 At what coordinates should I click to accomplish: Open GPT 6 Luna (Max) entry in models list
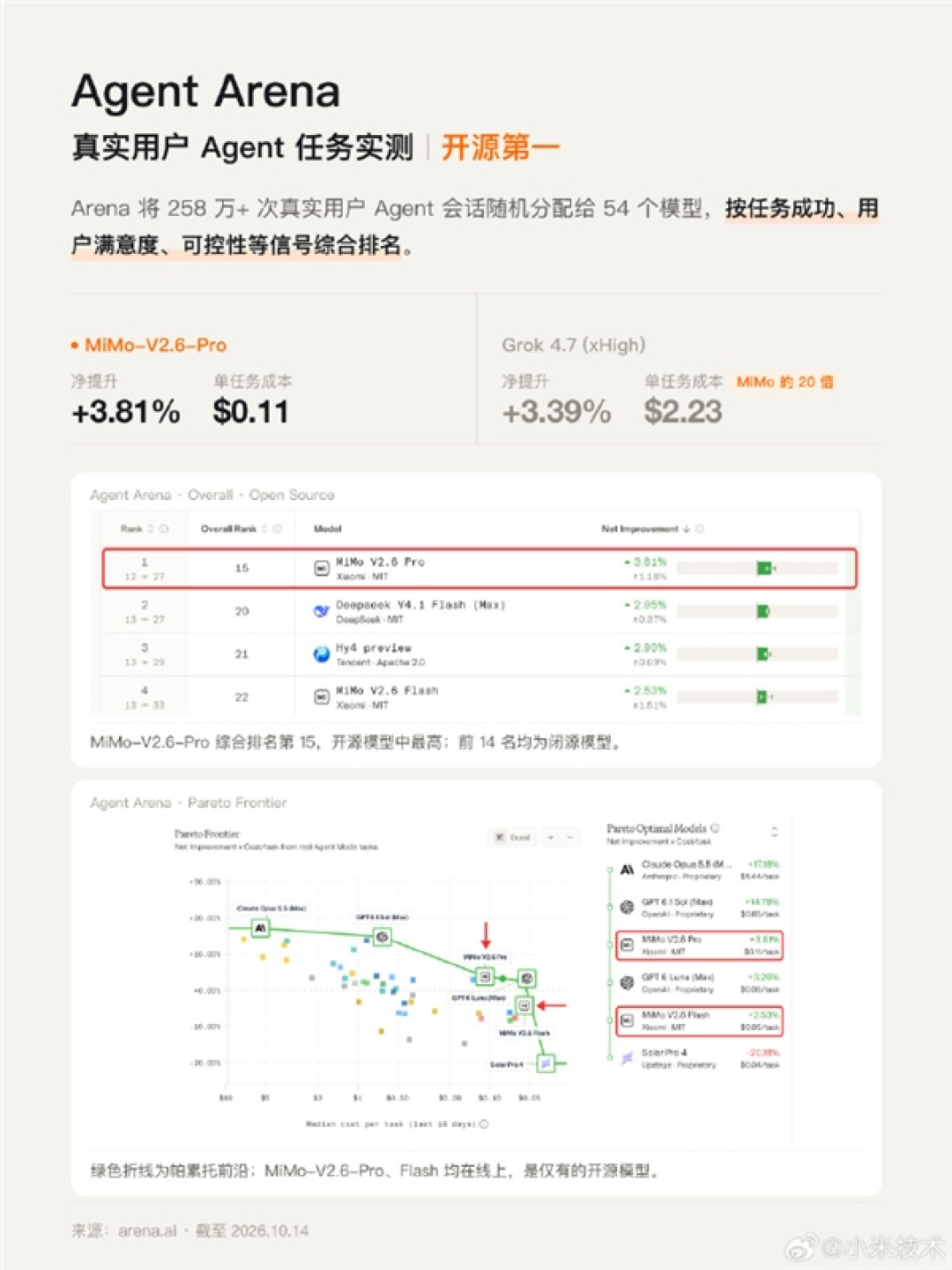coord(698,982)
